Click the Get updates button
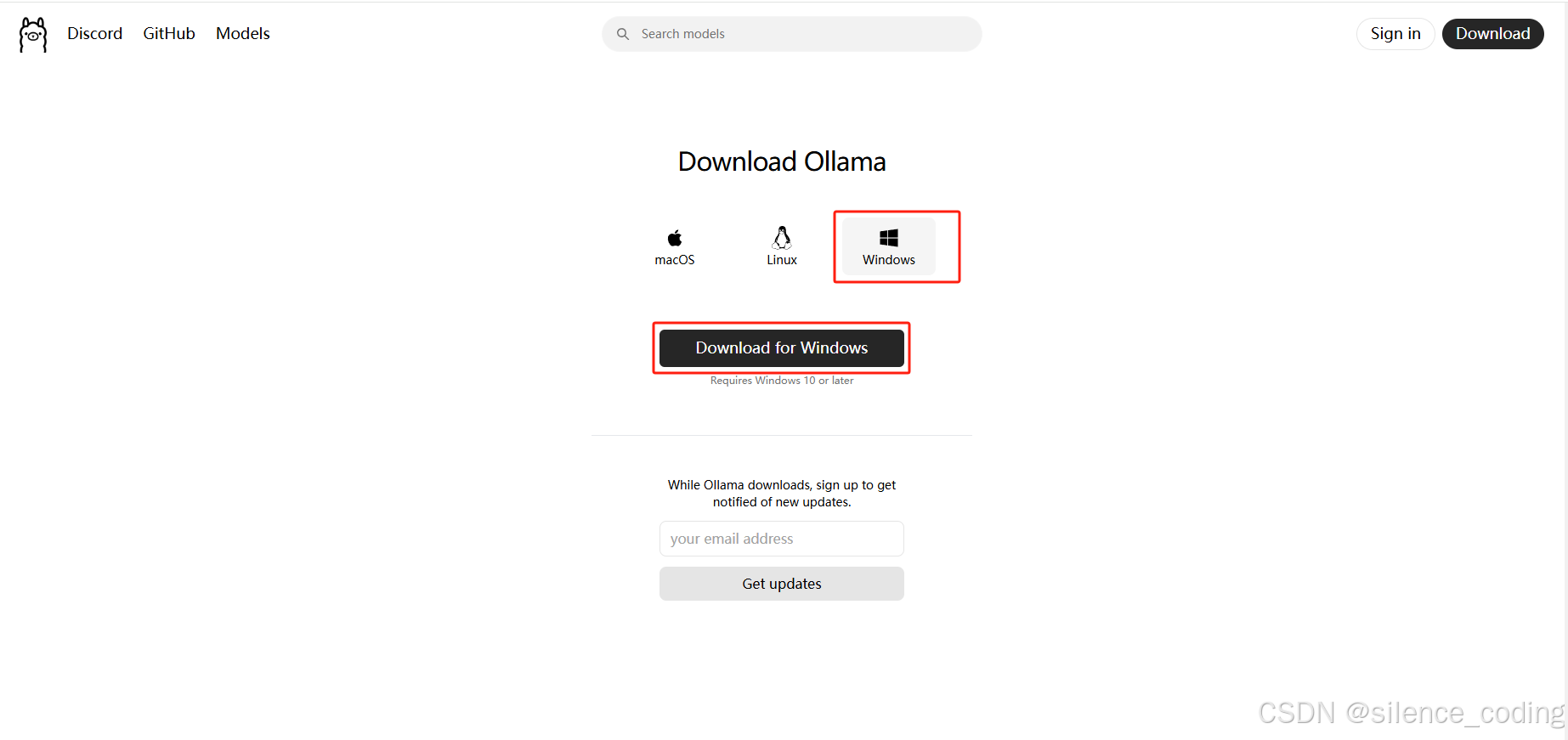This screenshot has height=740, width=1568. pyautogui.click(x=782, y=584)
